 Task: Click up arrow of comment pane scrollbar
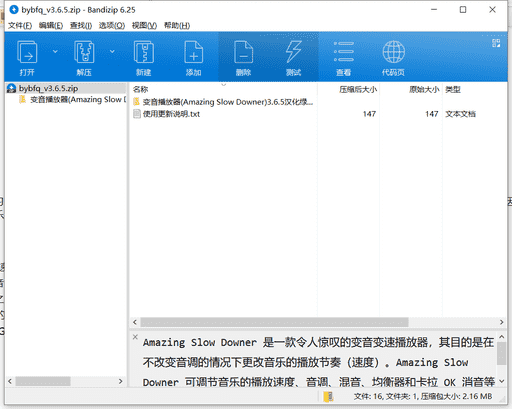[x=501, y=337]
